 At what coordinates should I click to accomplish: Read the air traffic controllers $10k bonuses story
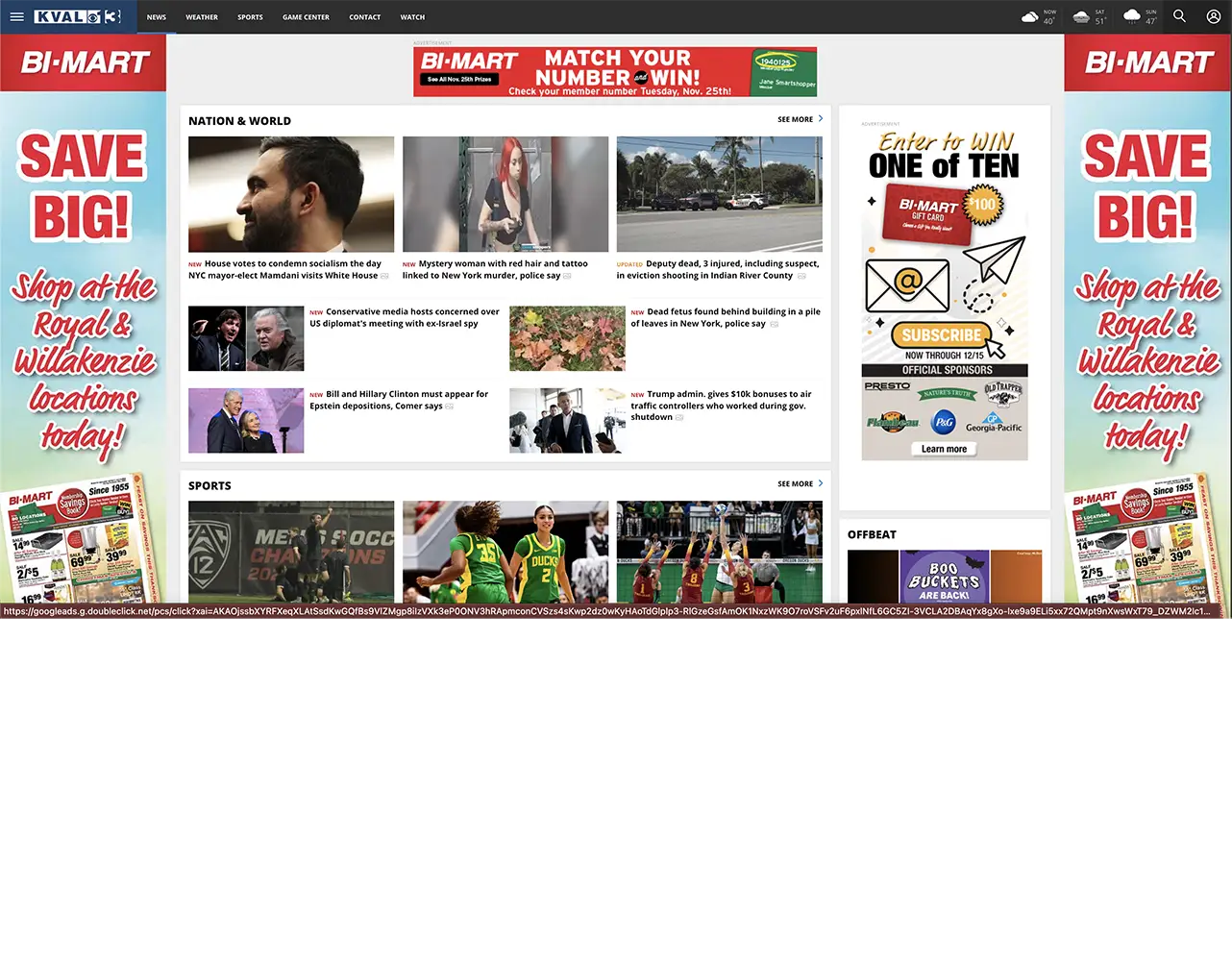coord(721,406)
